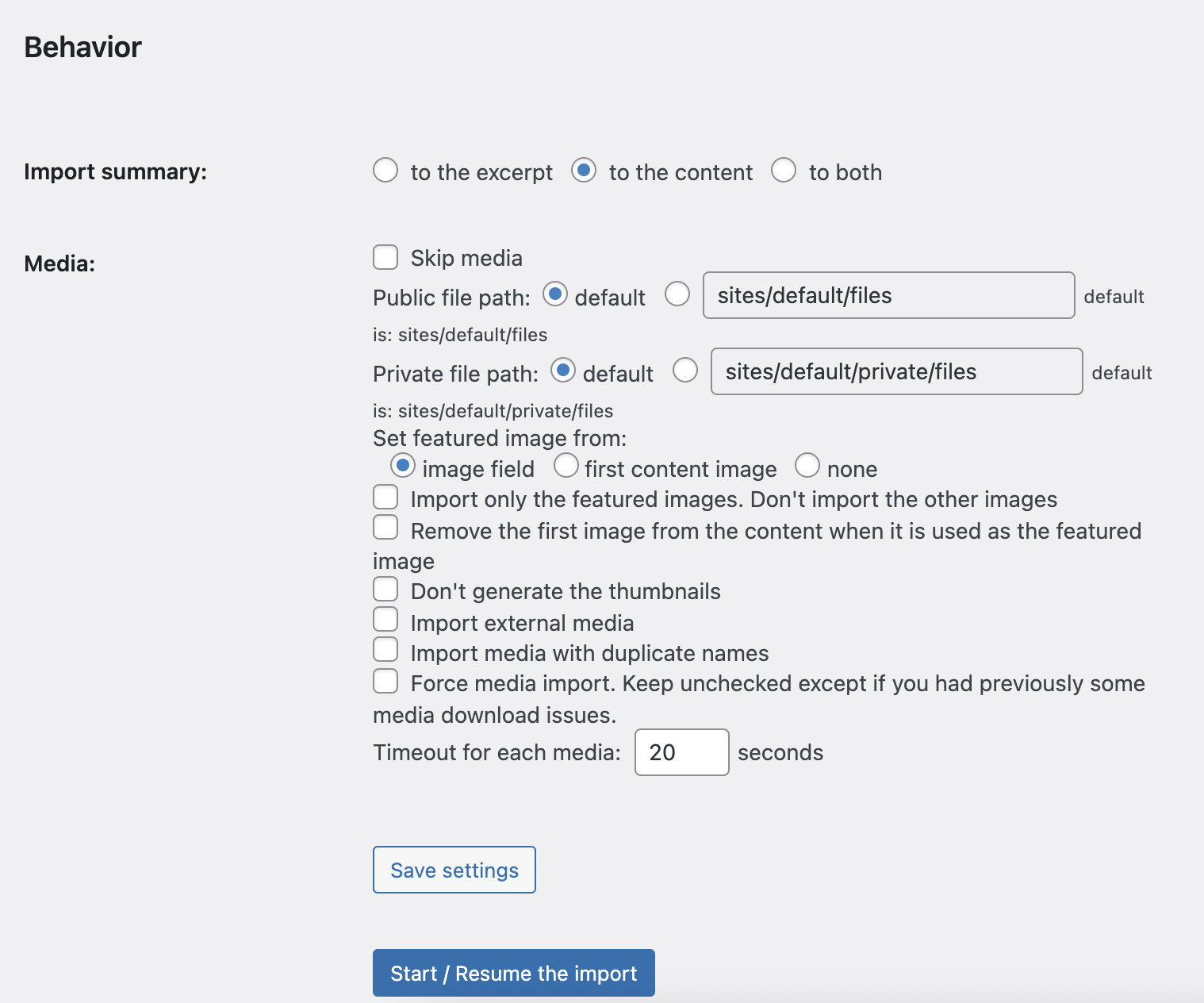Click the Save settings button
The image size is (1204, 1003).
point(454,870)
